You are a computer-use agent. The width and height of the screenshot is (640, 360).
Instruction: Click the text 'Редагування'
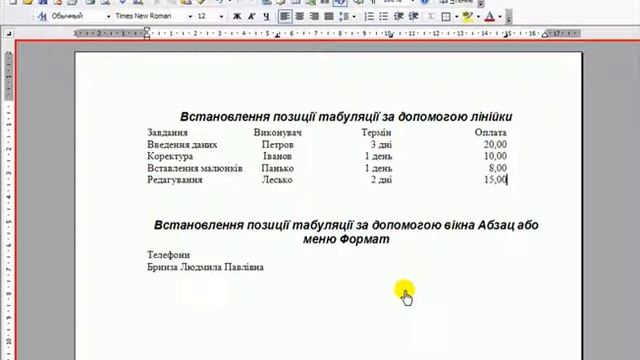pos(175,180)
